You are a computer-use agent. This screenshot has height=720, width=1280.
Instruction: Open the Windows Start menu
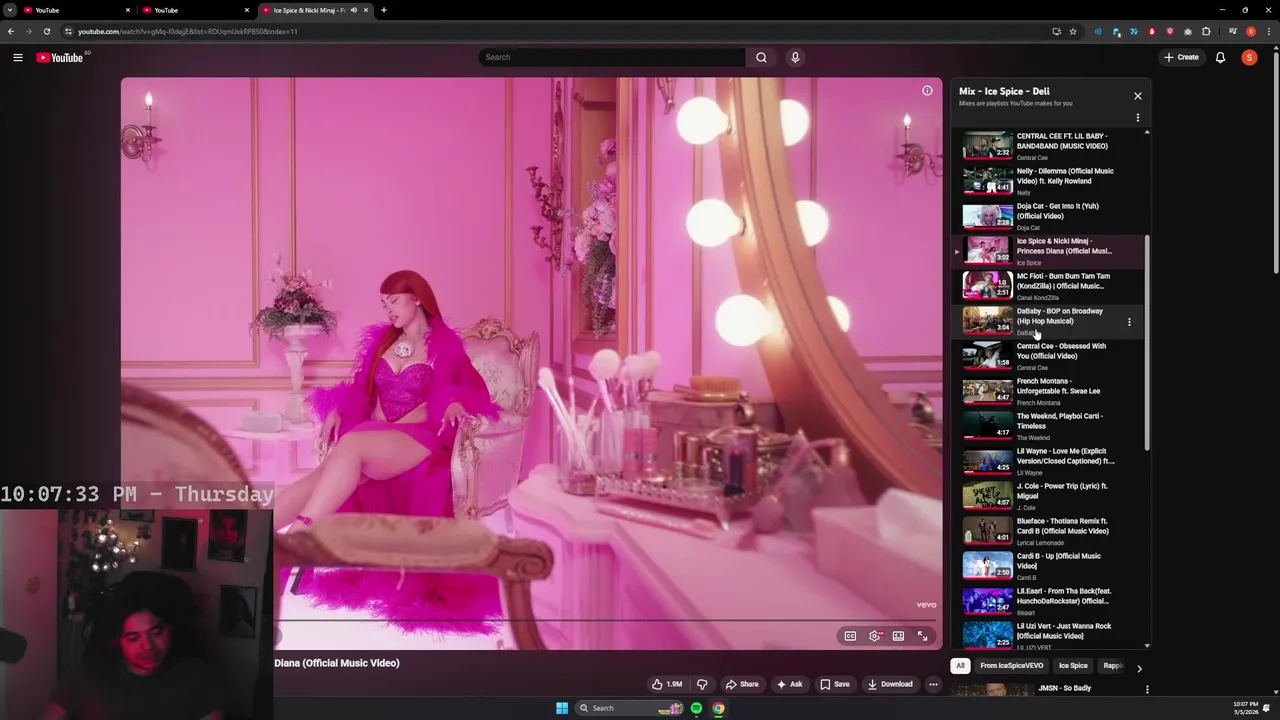(x=562, y=708)
